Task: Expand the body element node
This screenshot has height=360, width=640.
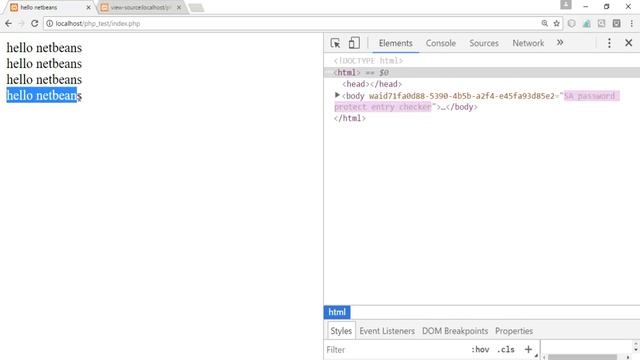Action: pyautogui.click(x=337, y=95)
